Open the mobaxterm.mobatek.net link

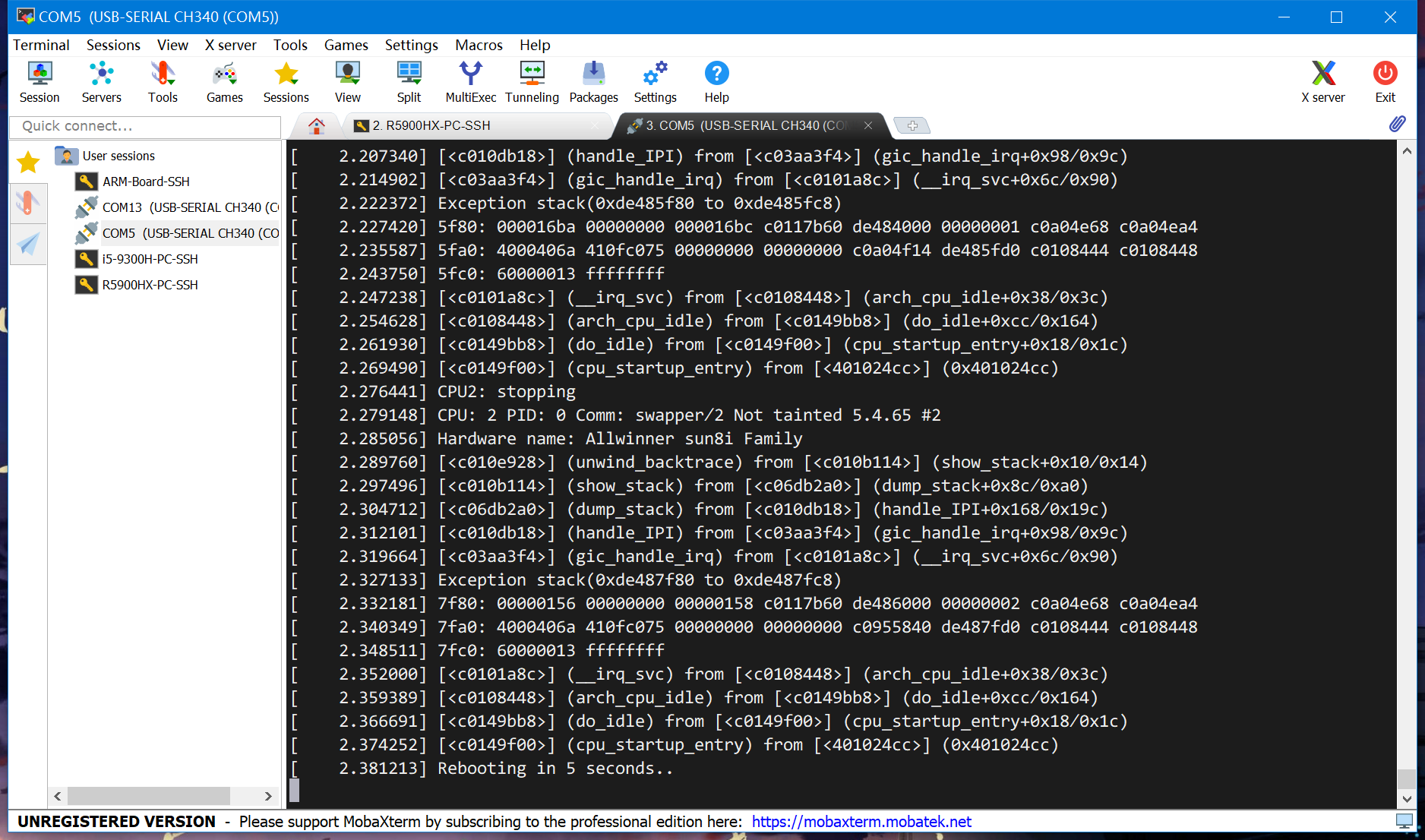click(861, 821)
